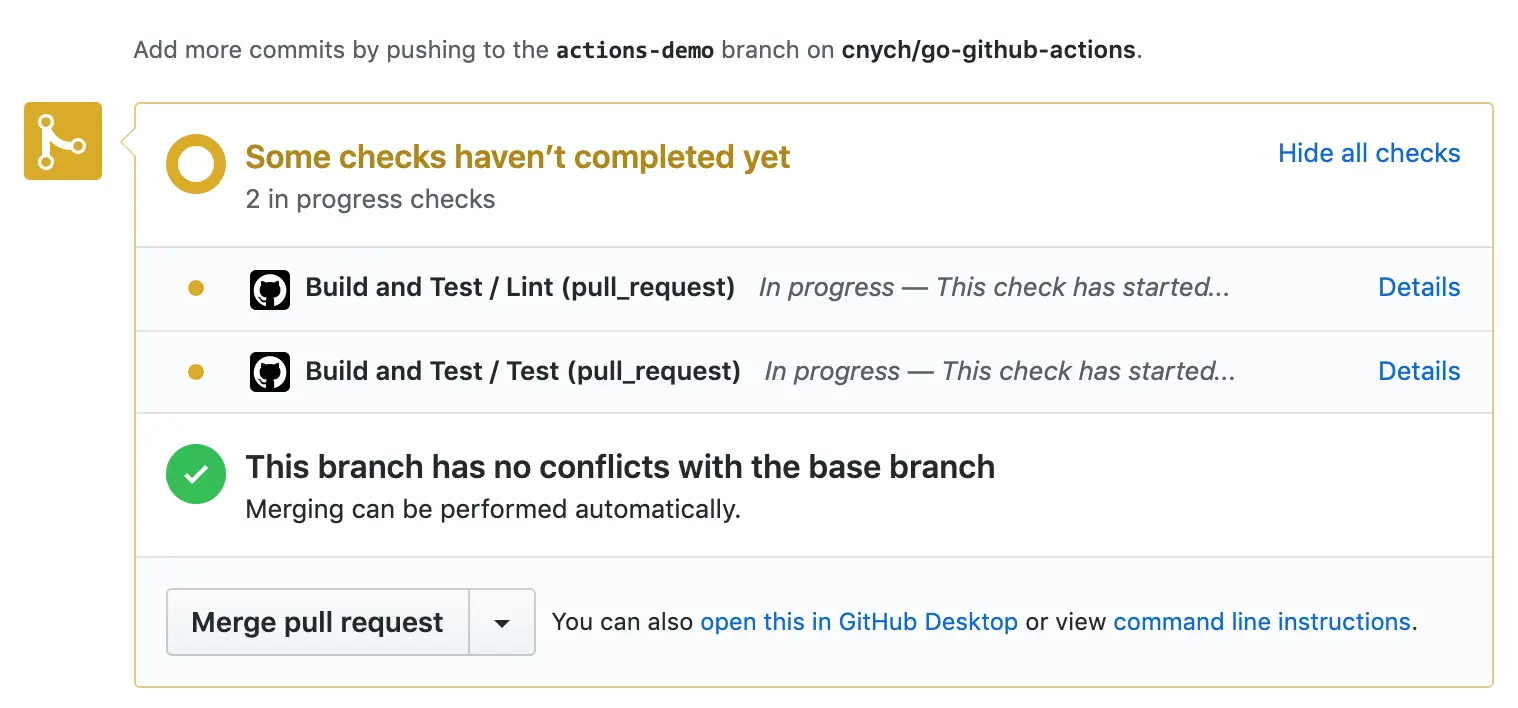Click the green checkmark success icon
This screenshot has height=708, width=1518.
[196, 474]
